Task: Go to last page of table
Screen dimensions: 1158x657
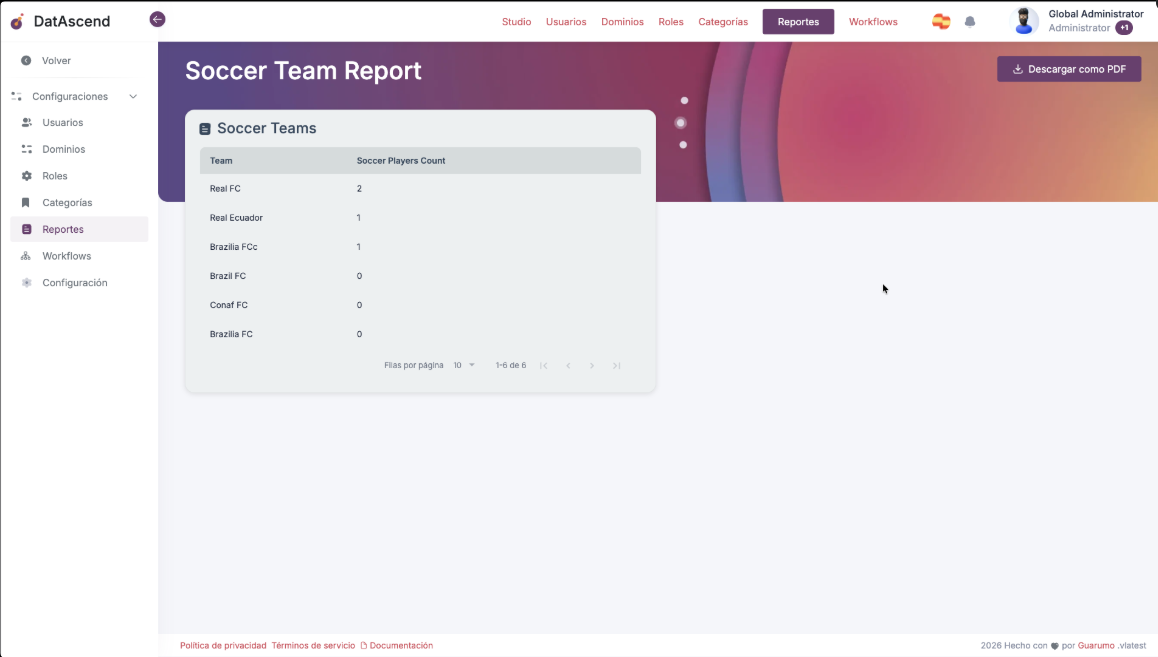Action: pos(617,365)
